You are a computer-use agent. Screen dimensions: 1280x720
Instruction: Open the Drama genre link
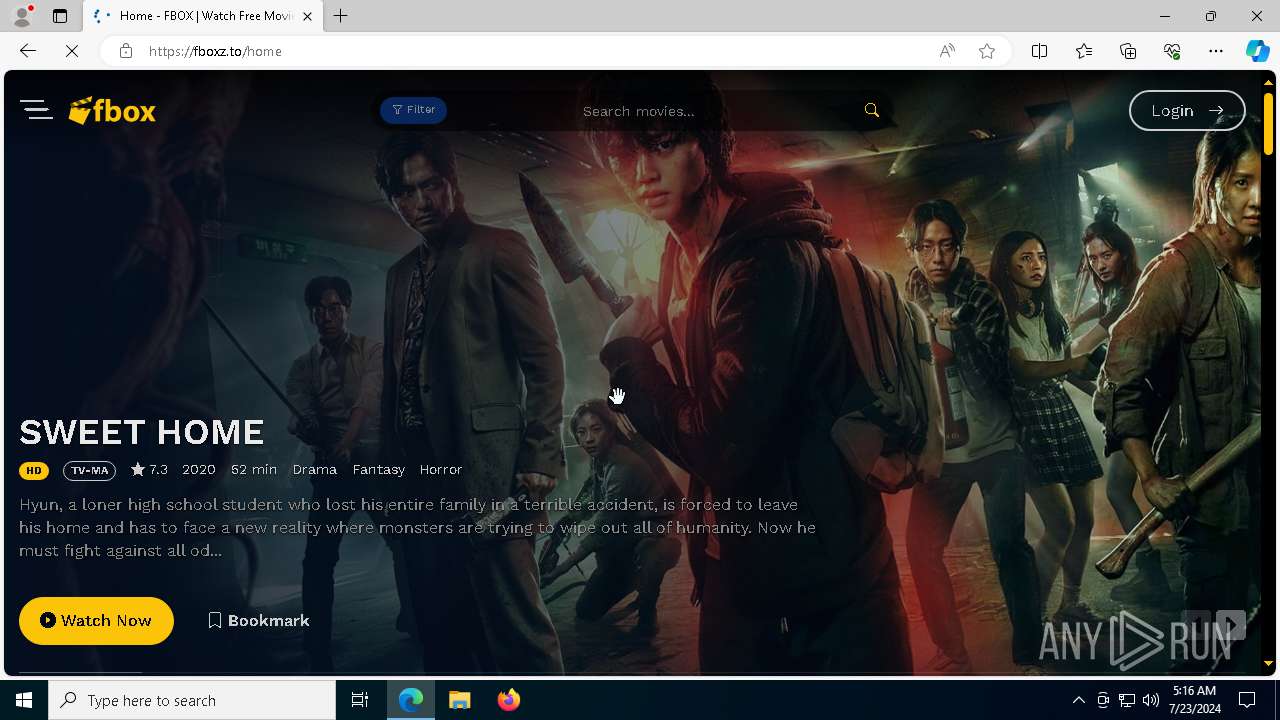coord(314,469)
